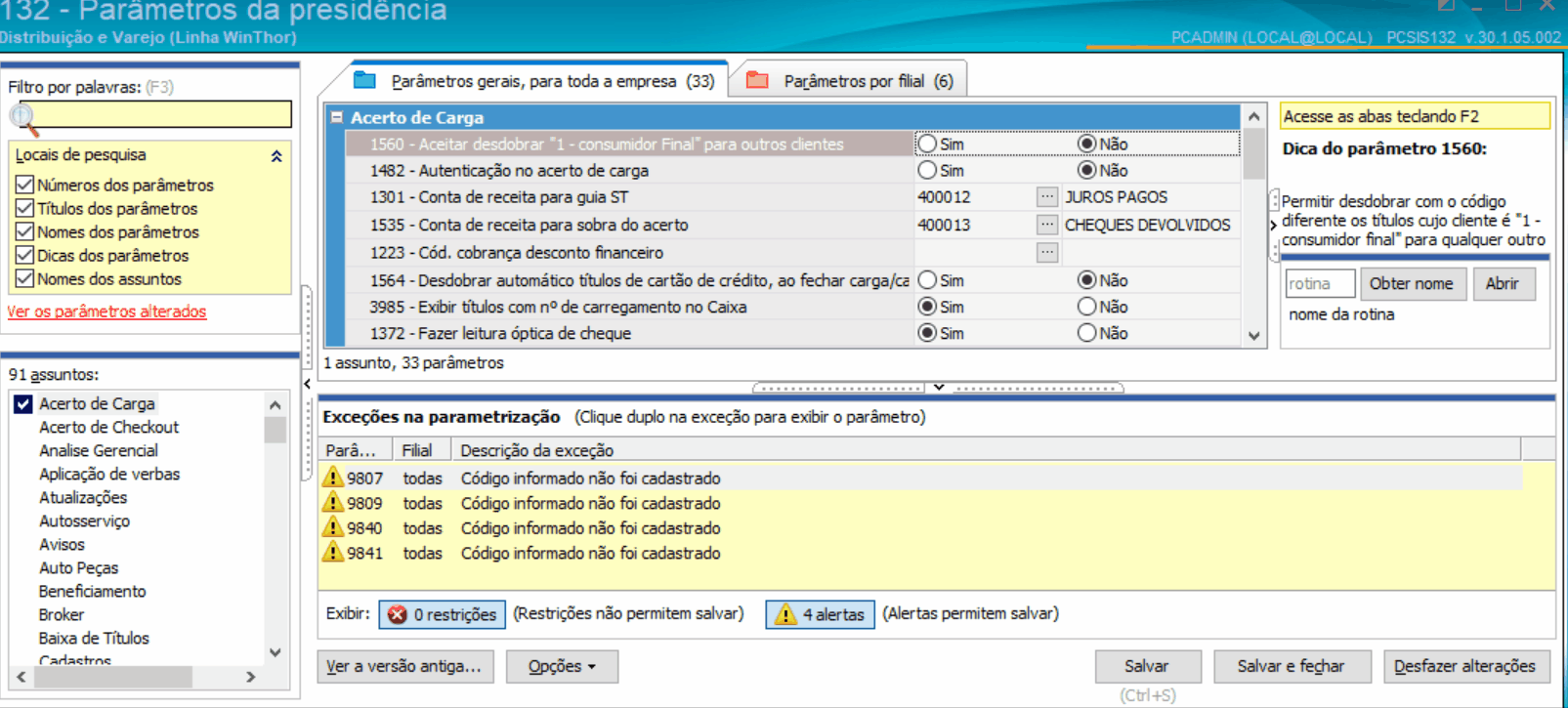Toggle 'Dicas dos parâmetros' checkbox
The image size is (1568, 708).
point(25,255)
